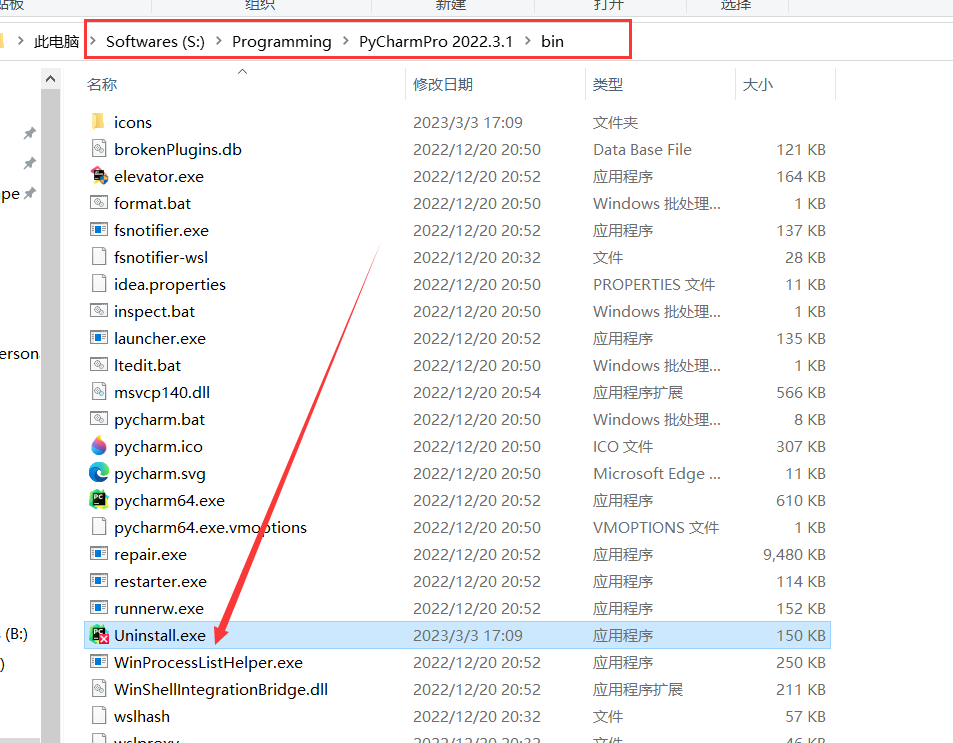Viewport: 953px width, 743px height.
Task: Select the wslhash file name
Action: (142, 716)
